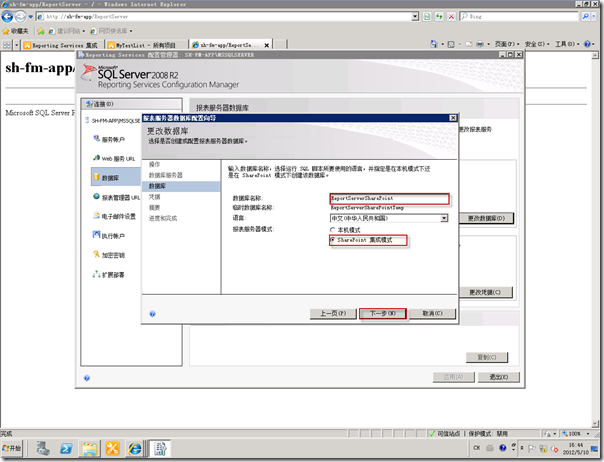Click the quick tabs grid icon
604x462 pixels.
click(7, 45)
